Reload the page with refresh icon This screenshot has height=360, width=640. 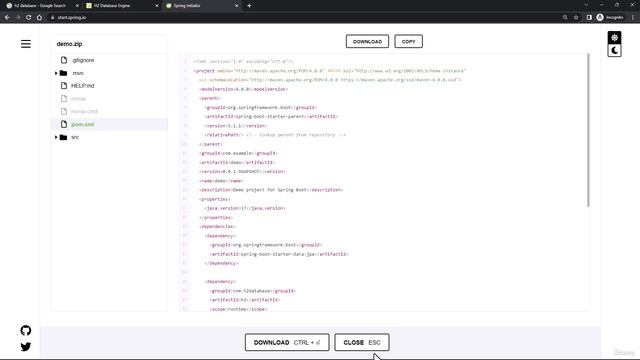(29, 18)
